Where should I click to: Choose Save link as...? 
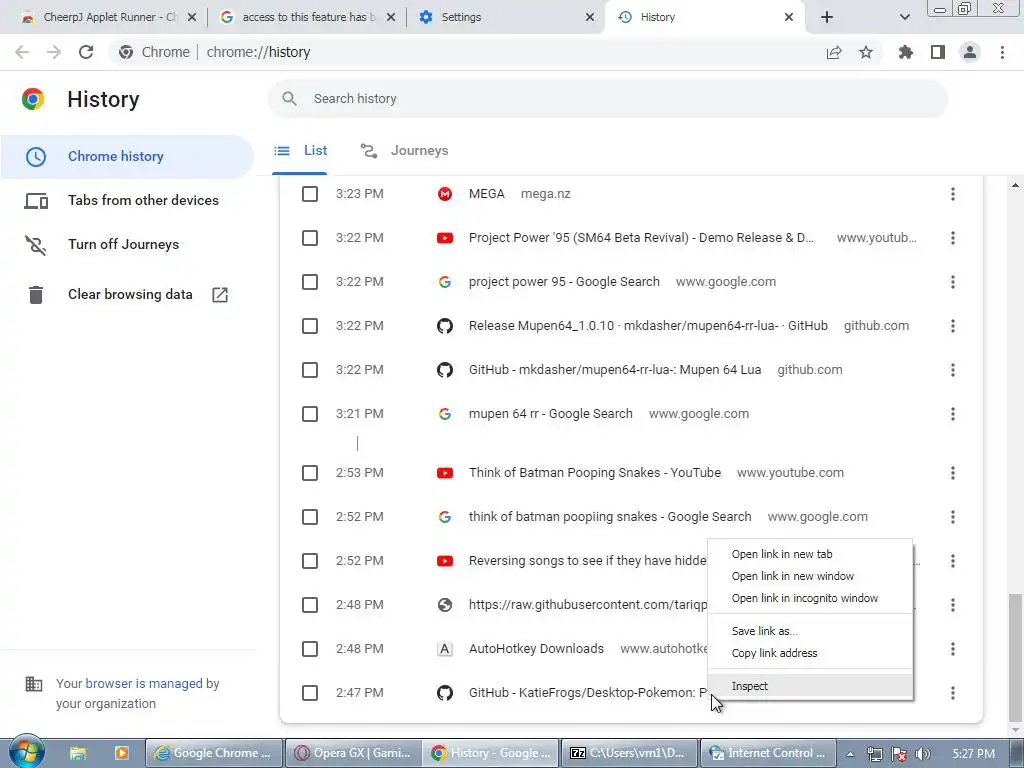(x=810, y=631)
